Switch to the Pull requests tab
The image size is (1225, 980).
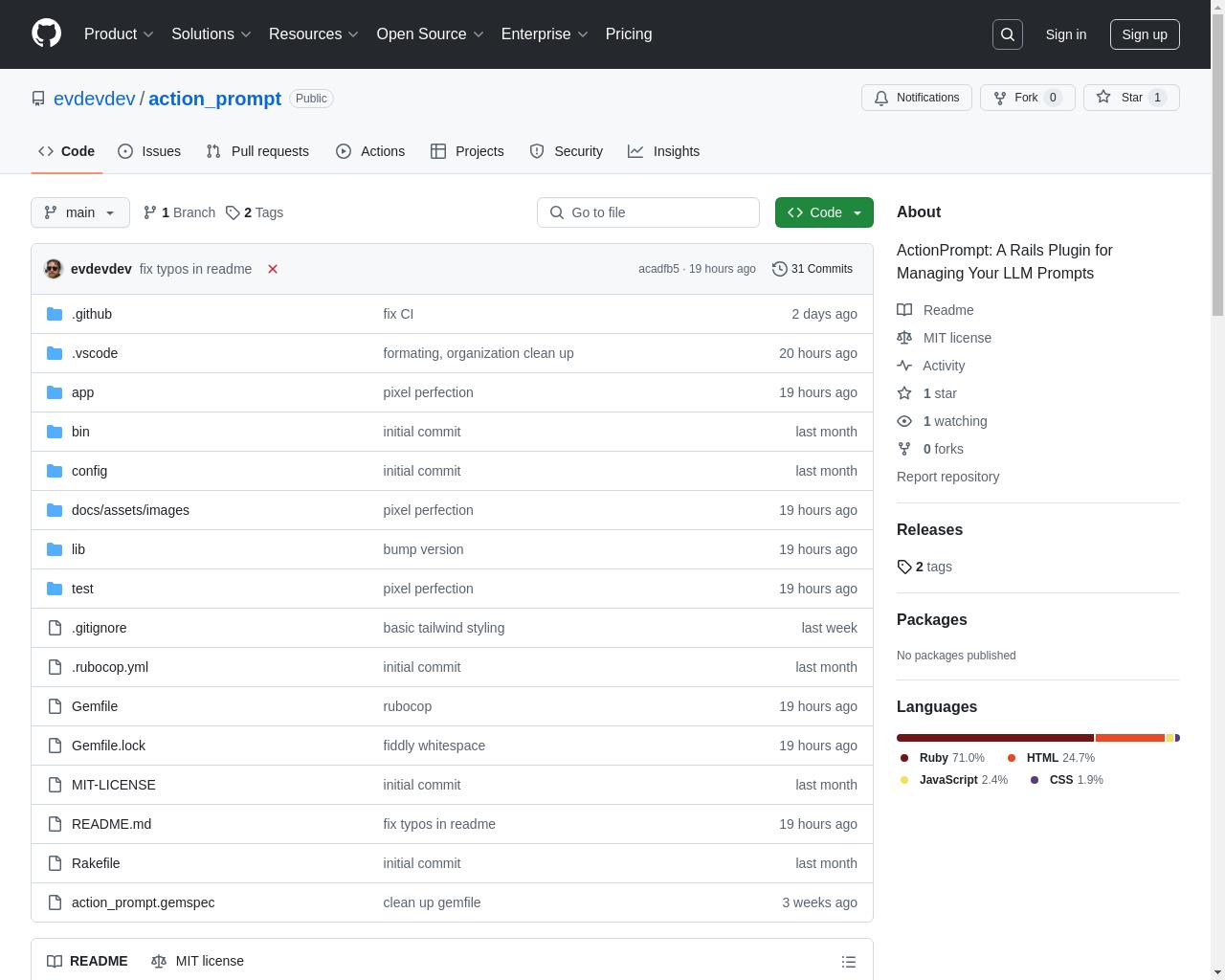pos(257,151)
